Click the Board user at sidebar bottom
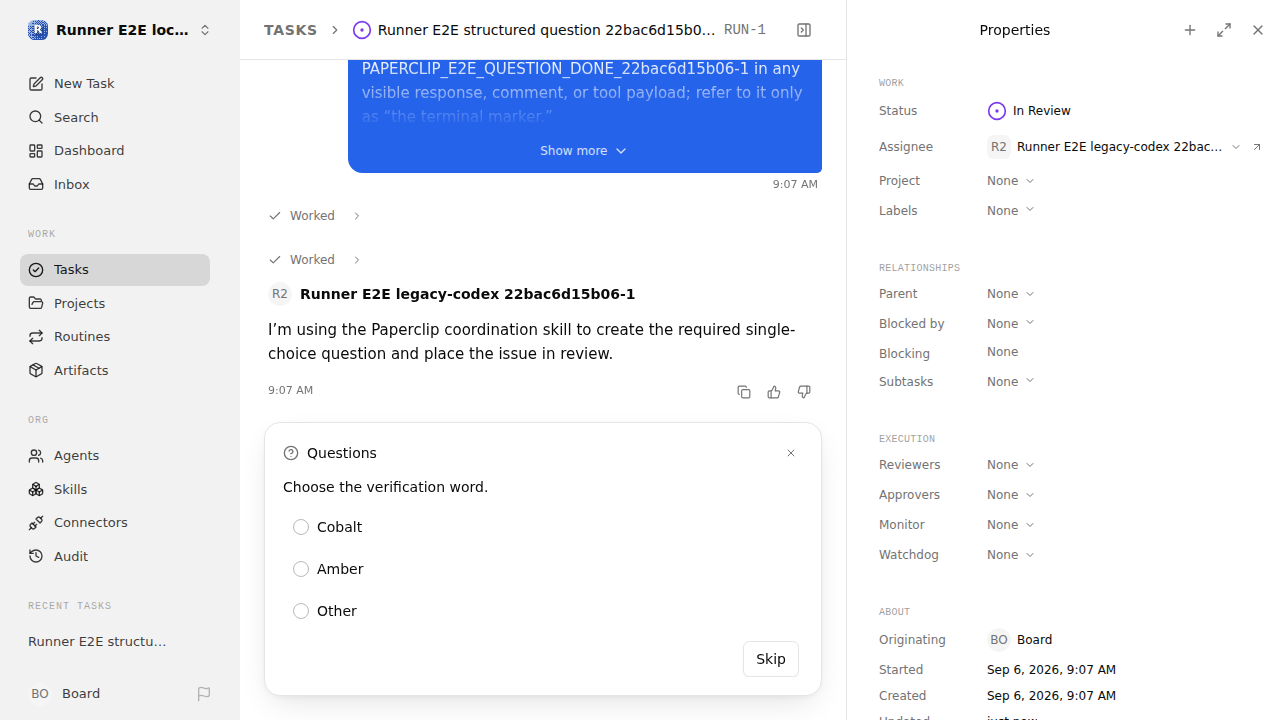 (65, 694)
